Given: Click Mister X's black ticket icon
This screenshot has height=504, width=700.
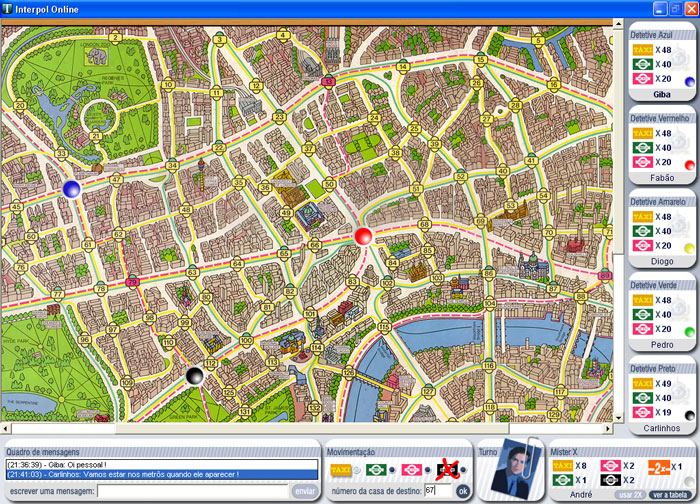Looking at the screenshot, I should [x=610, y=480].
